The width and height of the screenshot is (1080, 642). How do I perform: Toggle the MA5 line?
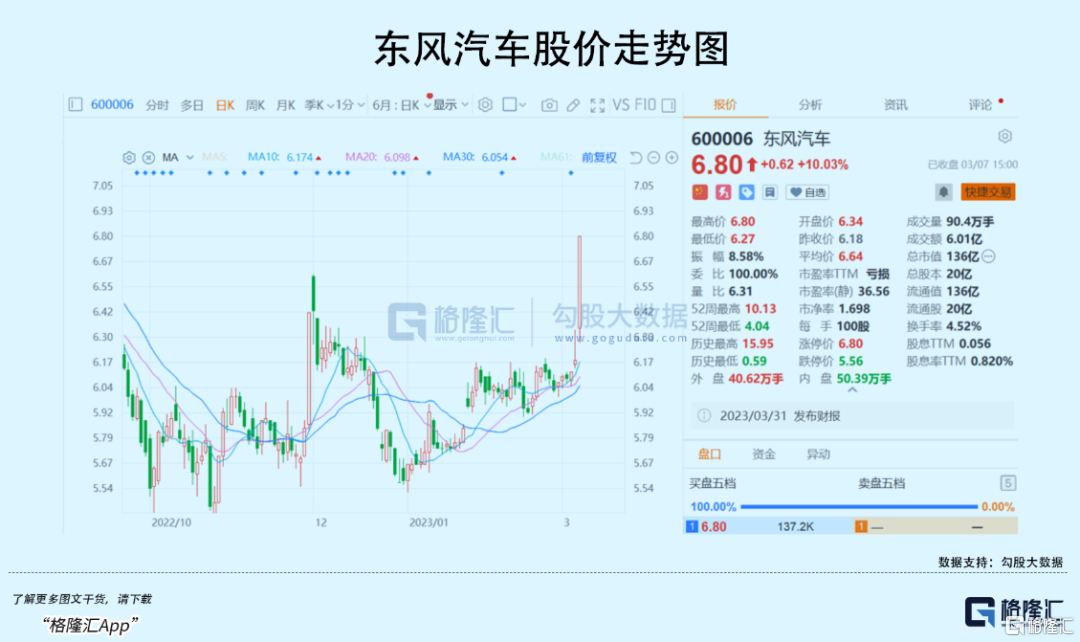click(x=214, y=157)
